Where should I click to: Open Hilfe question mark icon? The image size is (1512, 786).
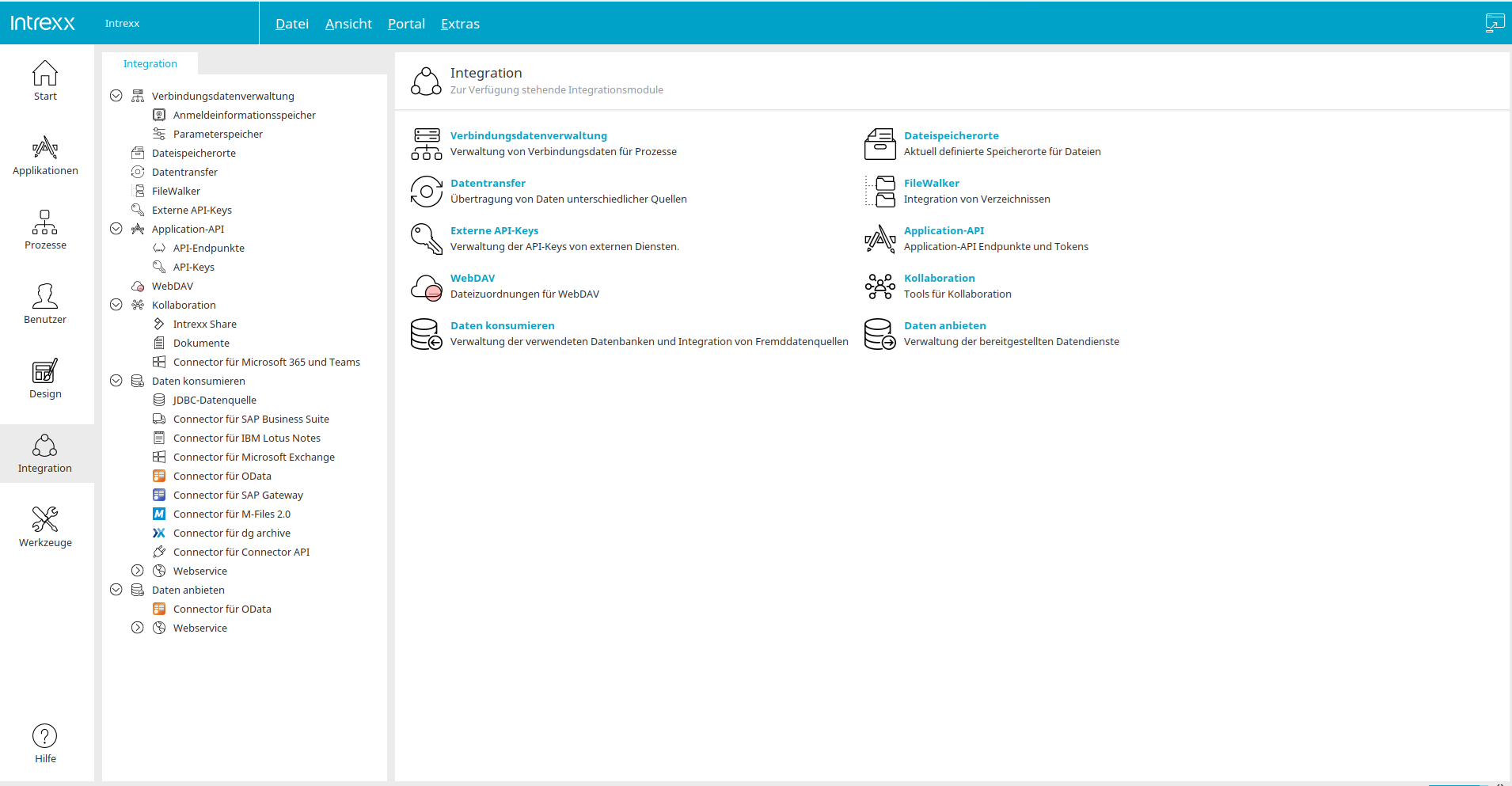click(x=45, y=736)
